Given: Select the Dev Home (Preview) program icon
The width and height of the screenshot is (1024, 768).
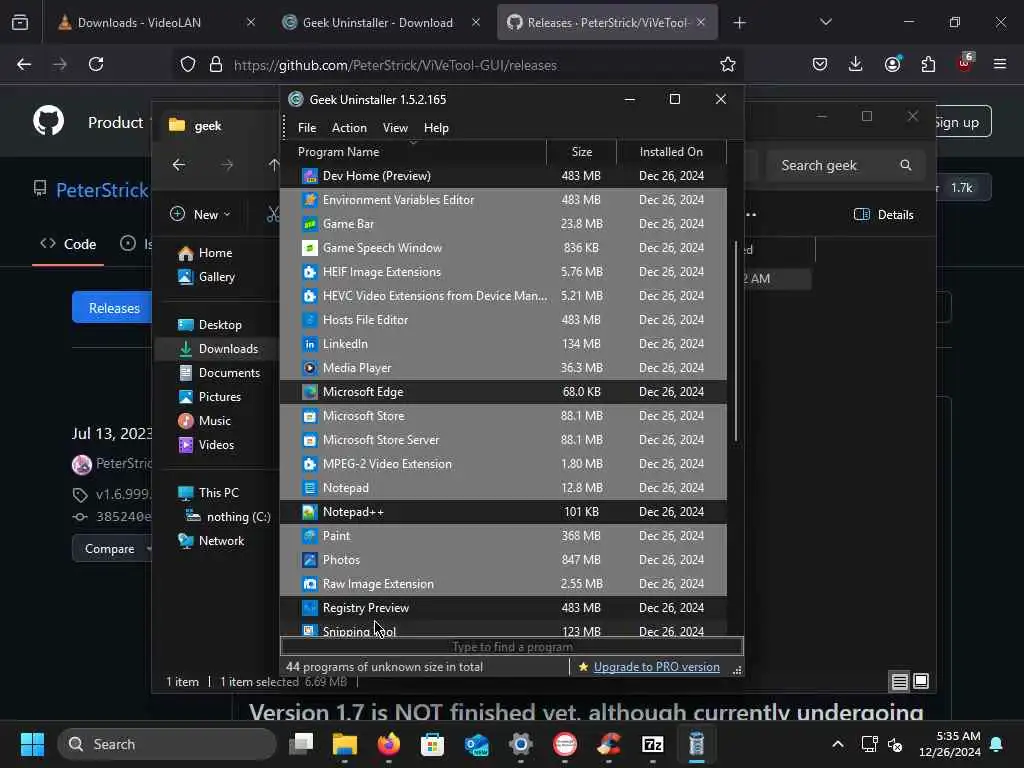Looking at the screenshot, I should [310, 176].
